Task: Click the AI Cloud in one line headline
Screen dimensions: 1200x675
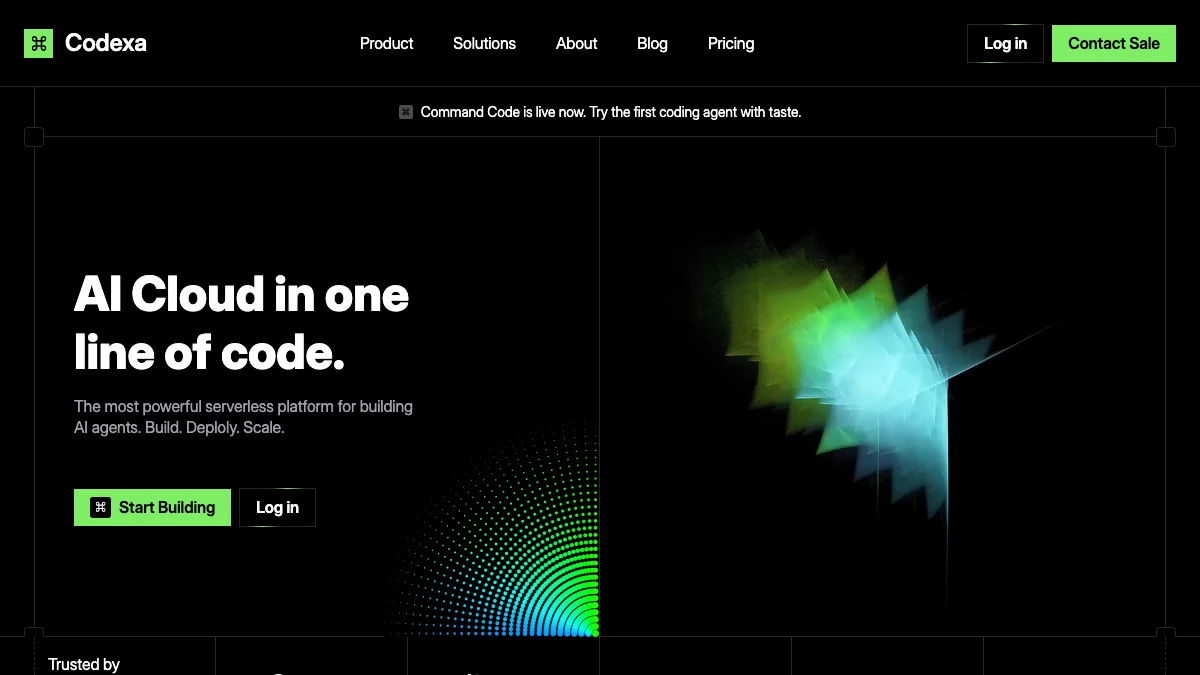Action: pos(242,323)
